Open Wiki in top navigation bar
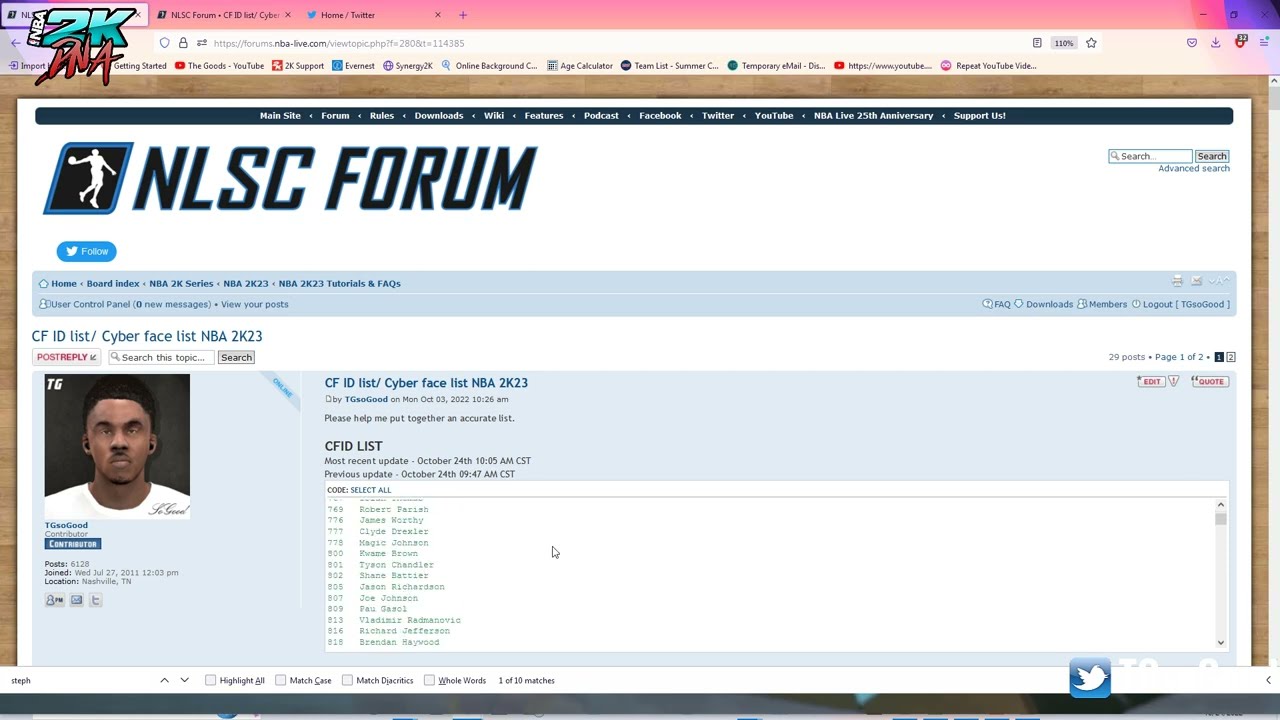This screenshot has width=1280, height=720. (494, 115)
